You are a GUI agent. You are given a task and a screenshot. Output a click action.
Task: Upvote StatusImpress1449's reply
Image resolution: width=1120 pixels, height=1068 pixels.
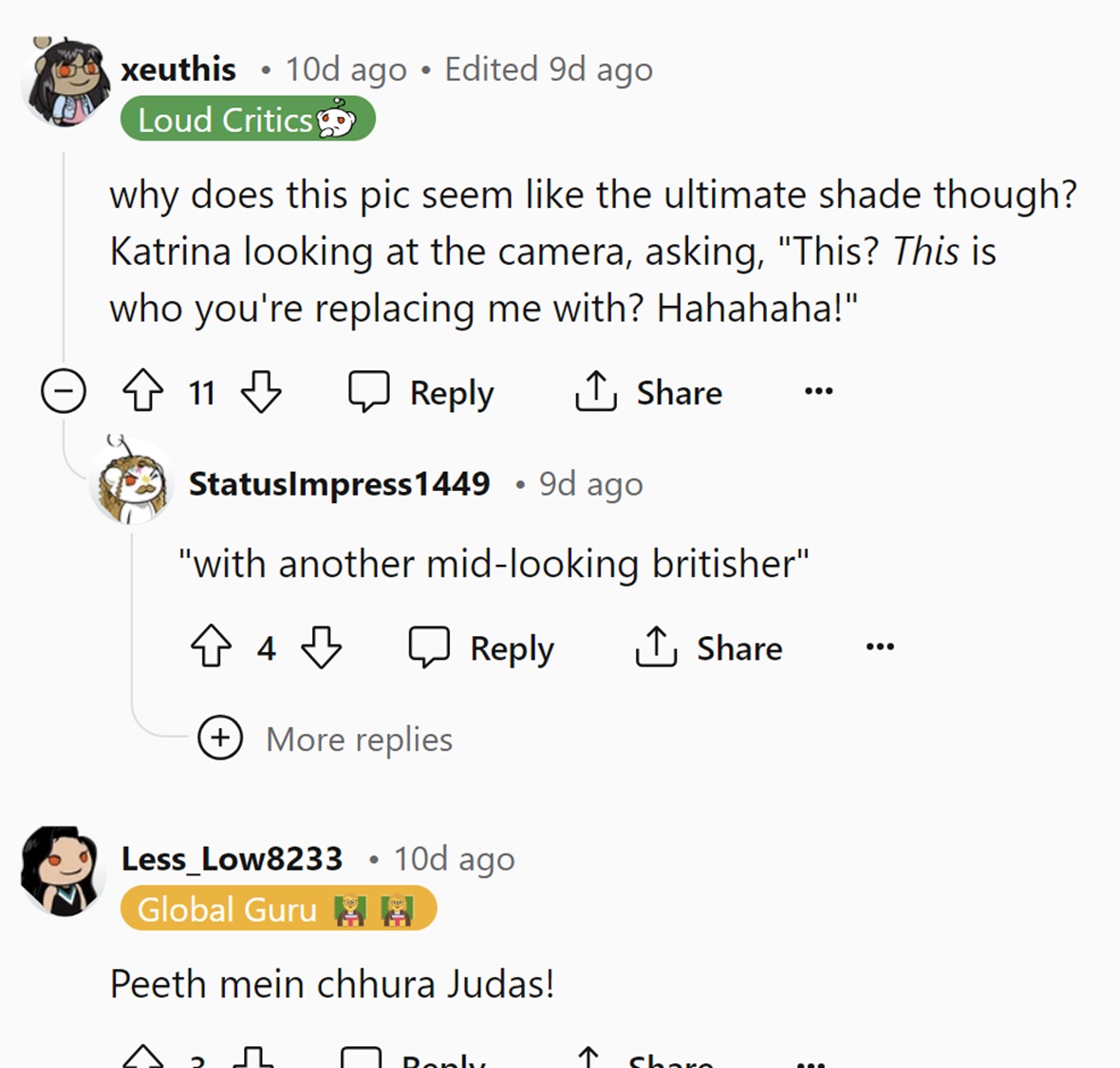click(x=211, y=647)
